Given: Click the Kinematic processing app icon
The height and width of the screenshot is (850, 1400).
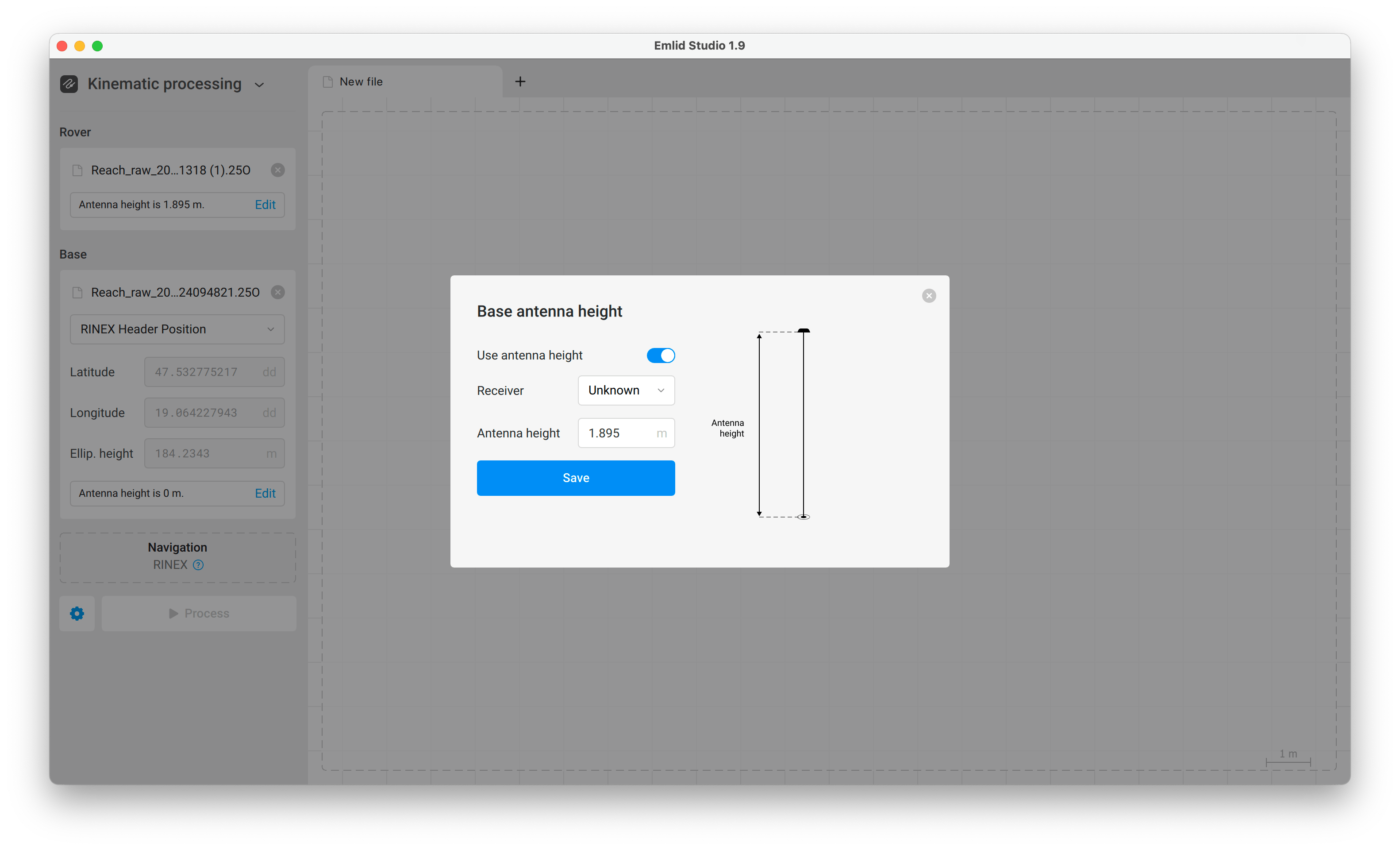Looking at the screenshot, I should click(69, 84).
